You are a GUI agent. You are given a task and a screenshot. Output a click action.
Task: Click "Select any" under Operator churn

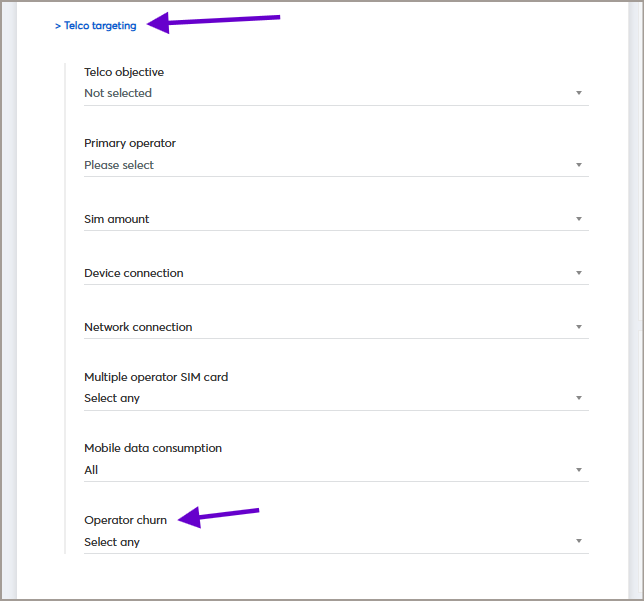[112, 542]
